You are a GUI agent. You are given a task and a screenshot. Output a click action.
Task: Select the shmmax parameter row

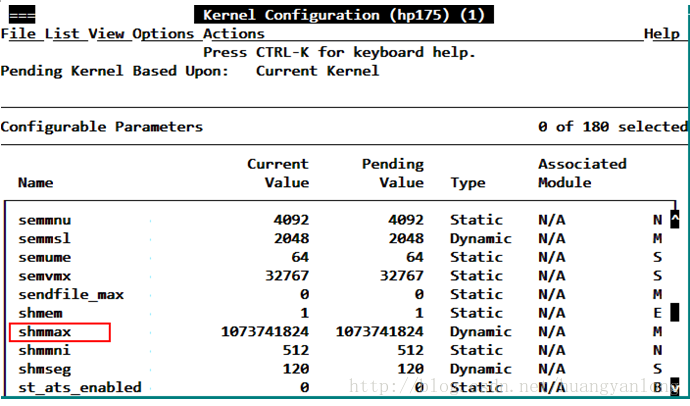(341, 332)
